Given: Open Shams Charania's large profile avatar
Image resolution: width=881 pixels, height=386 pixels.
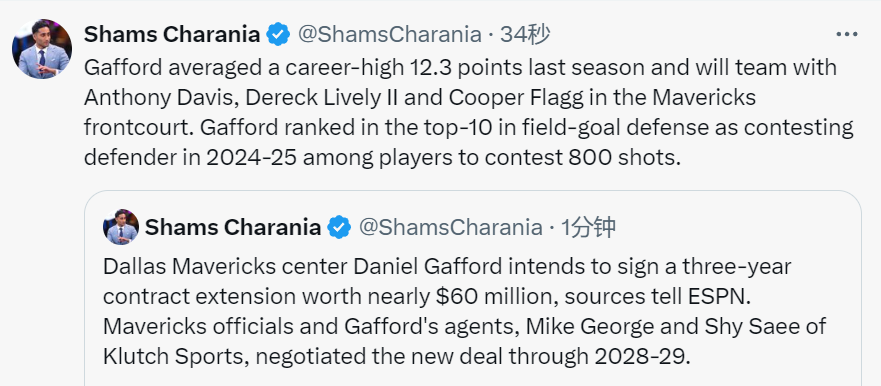Looking at the screenshot, I should click(x=42, y=49).
